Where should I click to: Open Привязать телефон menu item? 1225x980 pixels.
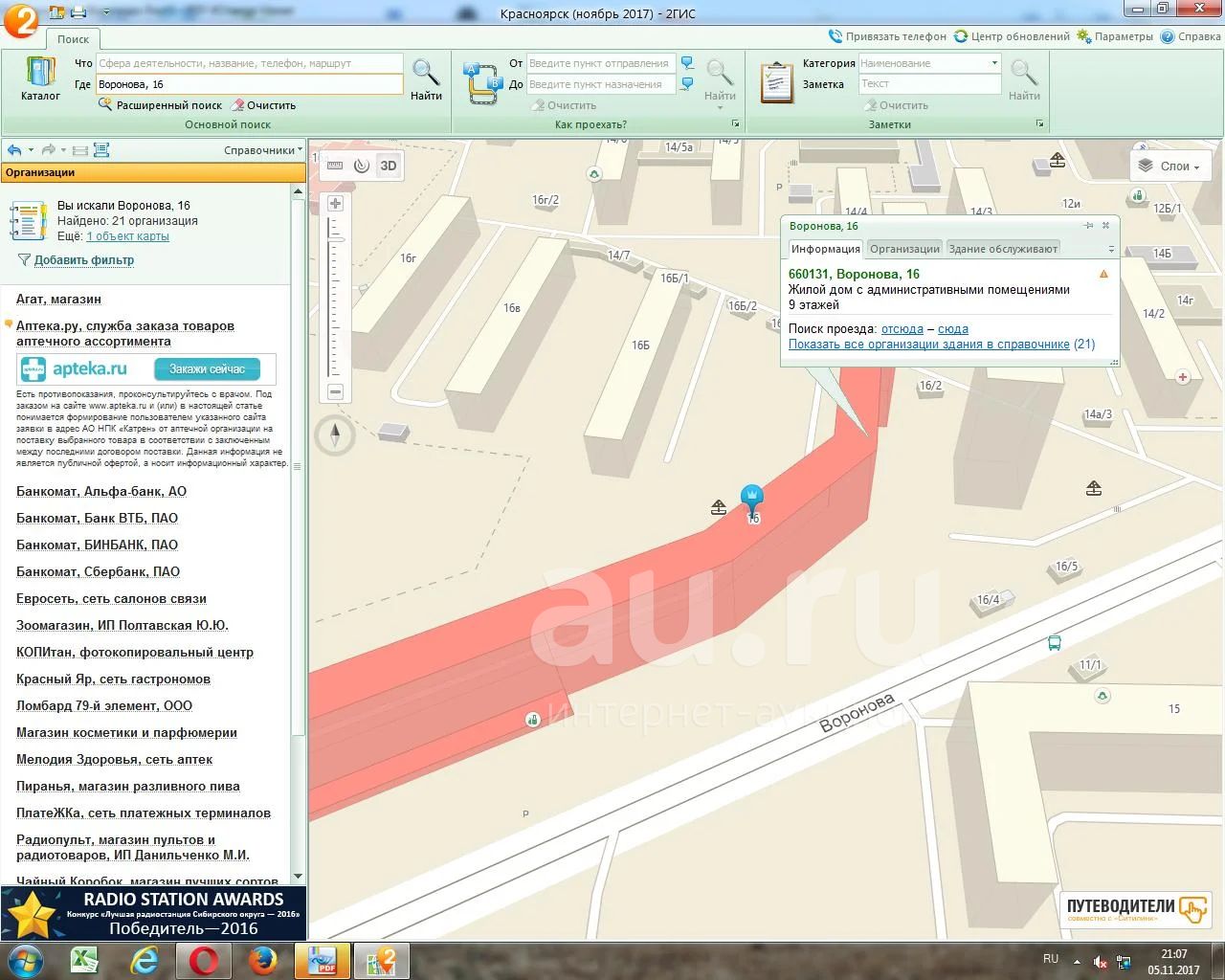[x=887, y=36]
